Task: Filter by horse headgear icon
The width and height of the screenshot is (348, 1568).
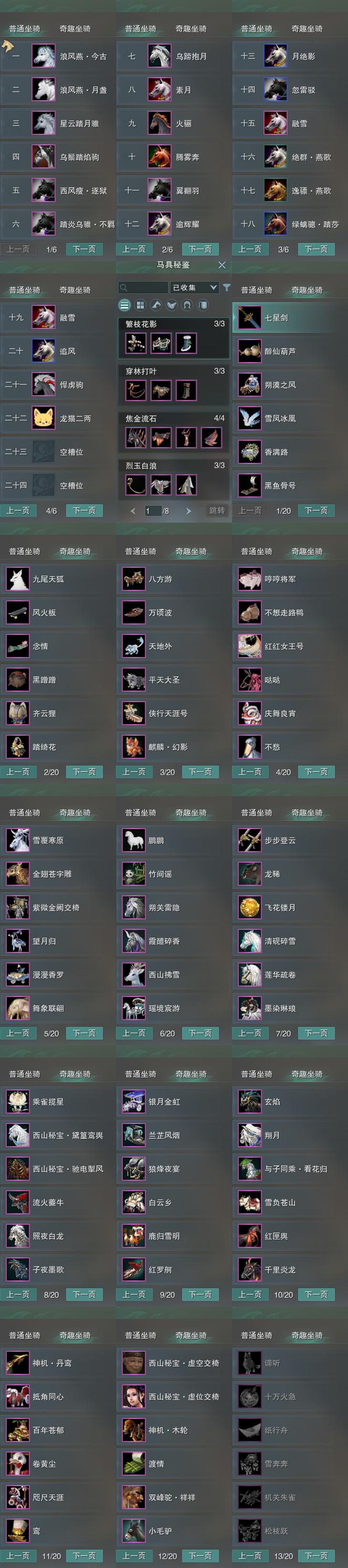Action: 156,305
